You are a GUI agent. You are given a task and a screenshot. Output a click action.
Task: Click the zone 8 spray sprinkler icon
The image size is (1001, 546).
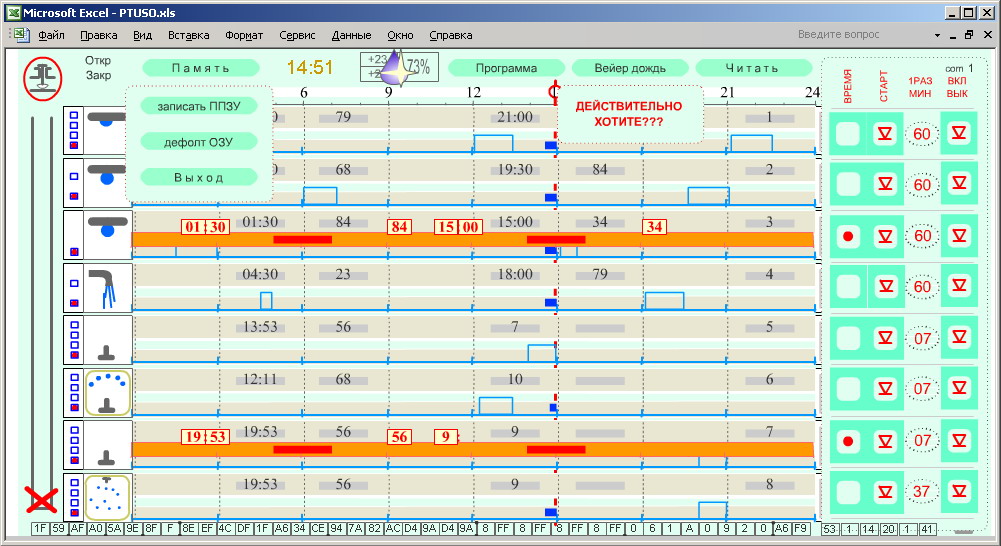[x=108, y=497]
